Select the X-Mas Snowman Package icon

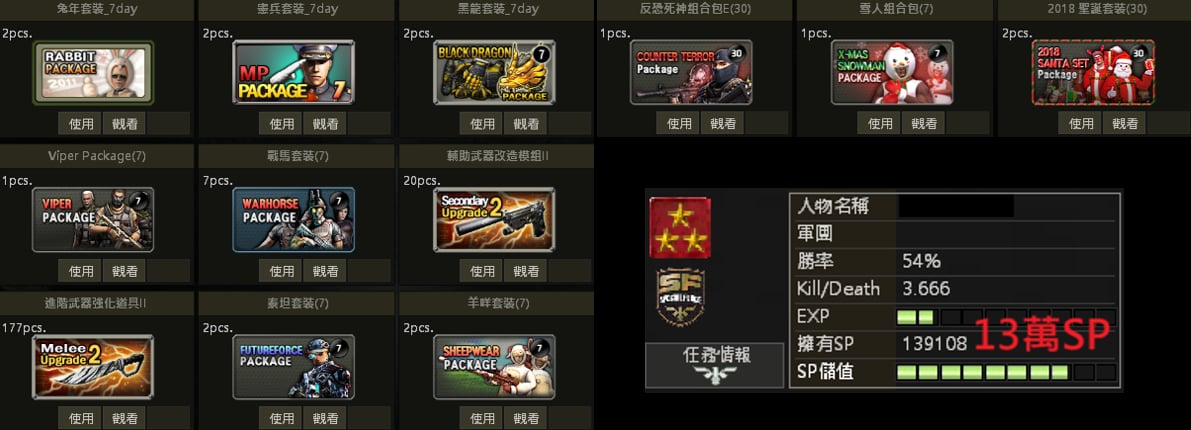tap(892, 73)
